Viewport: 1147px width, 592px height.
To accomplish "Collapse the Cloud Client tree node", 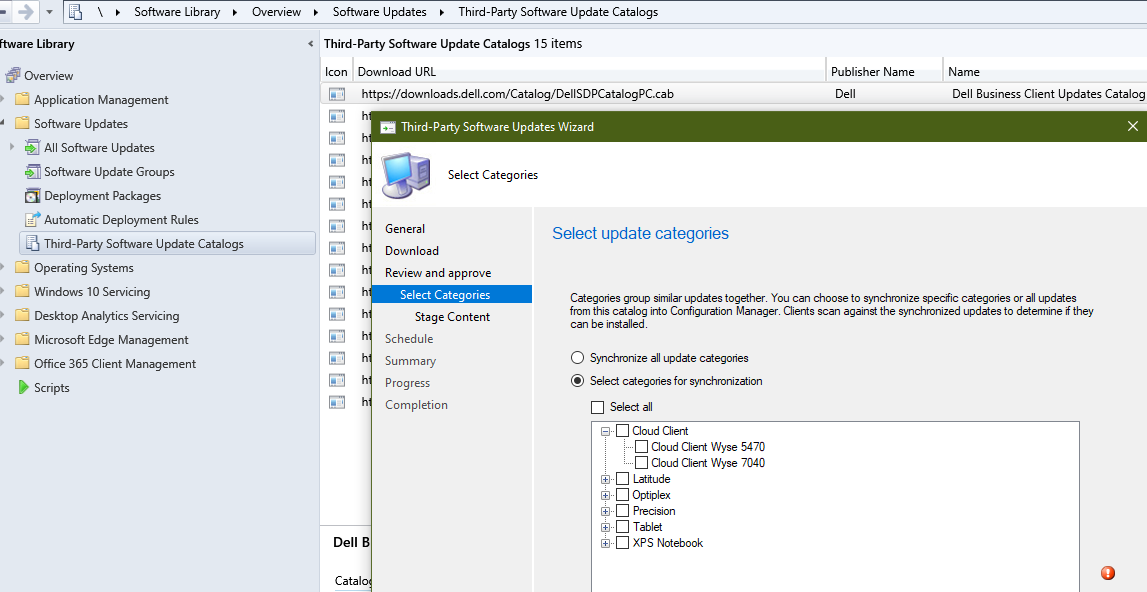I will tap(606, 431).
